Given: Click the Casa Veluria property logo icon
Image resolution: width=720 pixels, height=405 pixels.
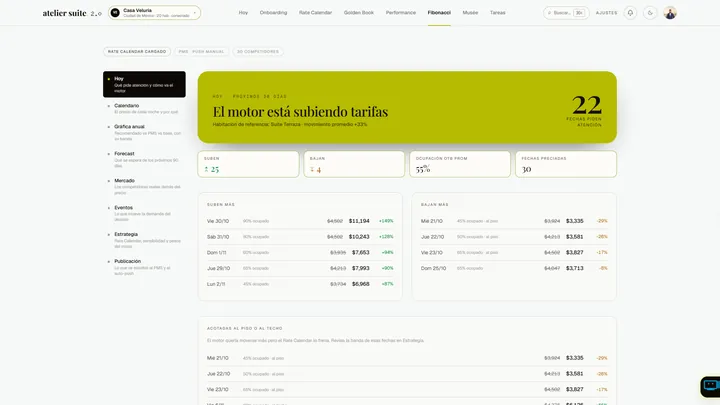Looking at the screenshot, I should [115, 13].
